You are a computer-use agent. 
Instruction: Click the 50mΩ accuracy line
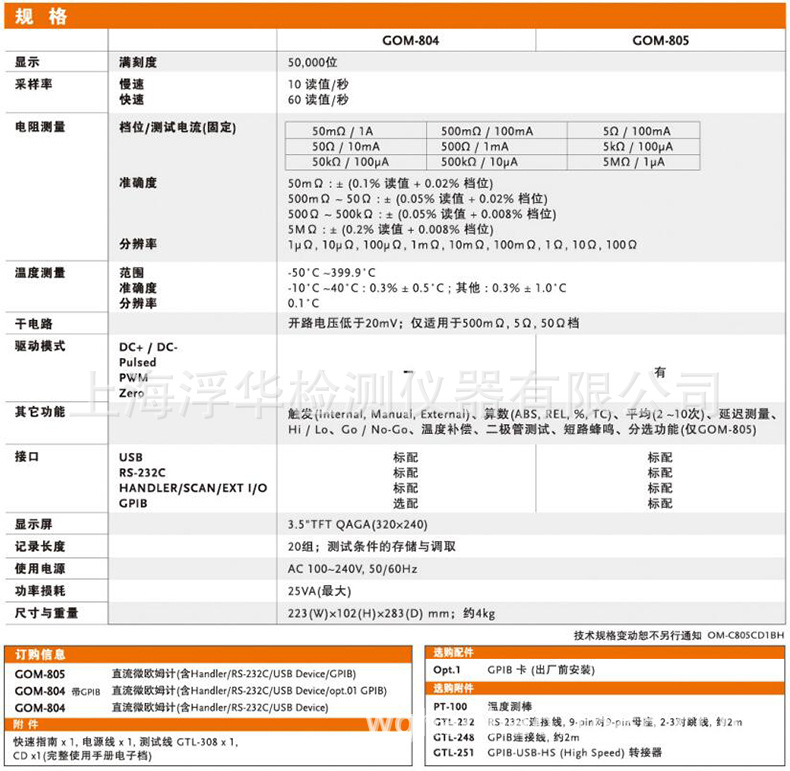390,183
